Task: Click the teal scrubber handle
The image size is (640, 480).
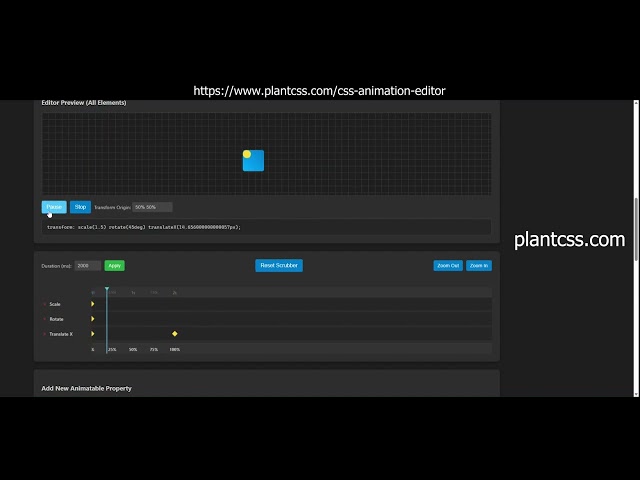Action: pos(107,289)
